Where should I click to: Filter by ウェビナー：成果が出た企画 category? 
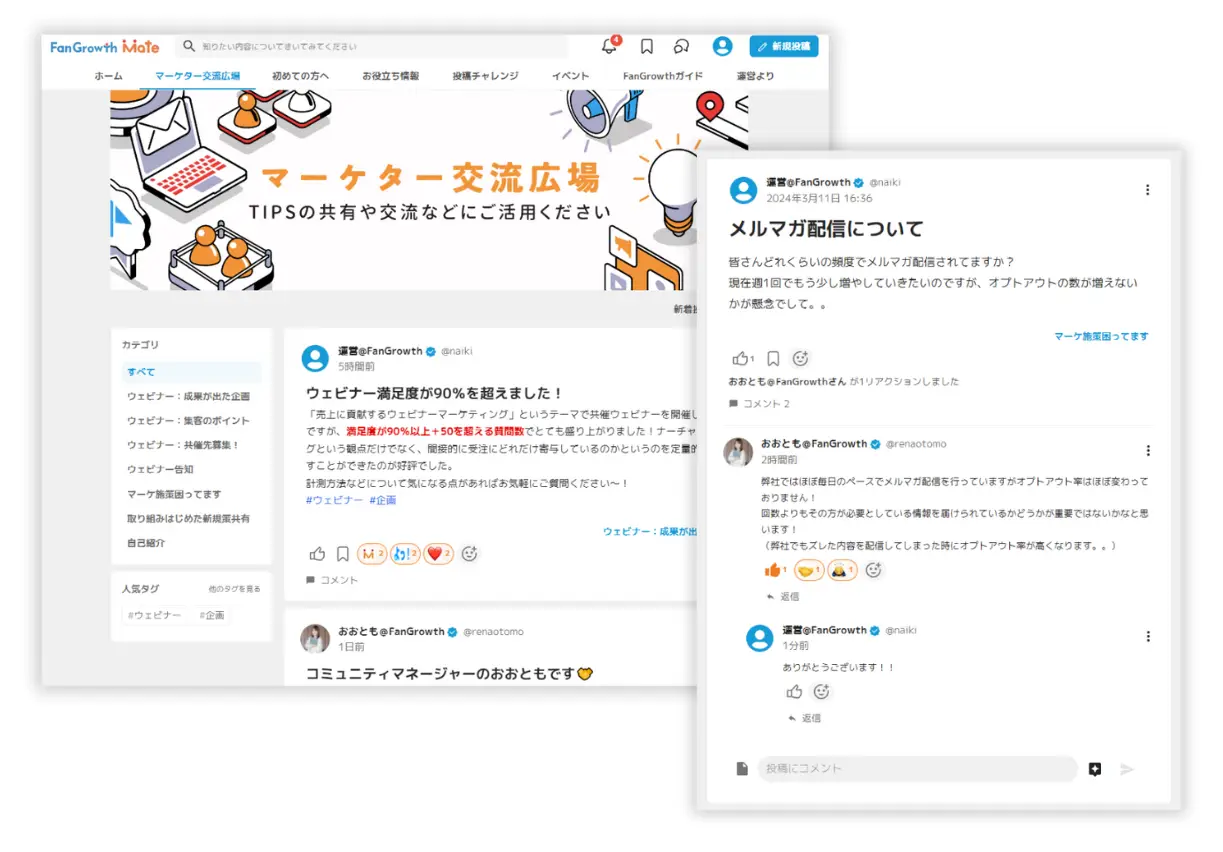[x=188, y=396]
